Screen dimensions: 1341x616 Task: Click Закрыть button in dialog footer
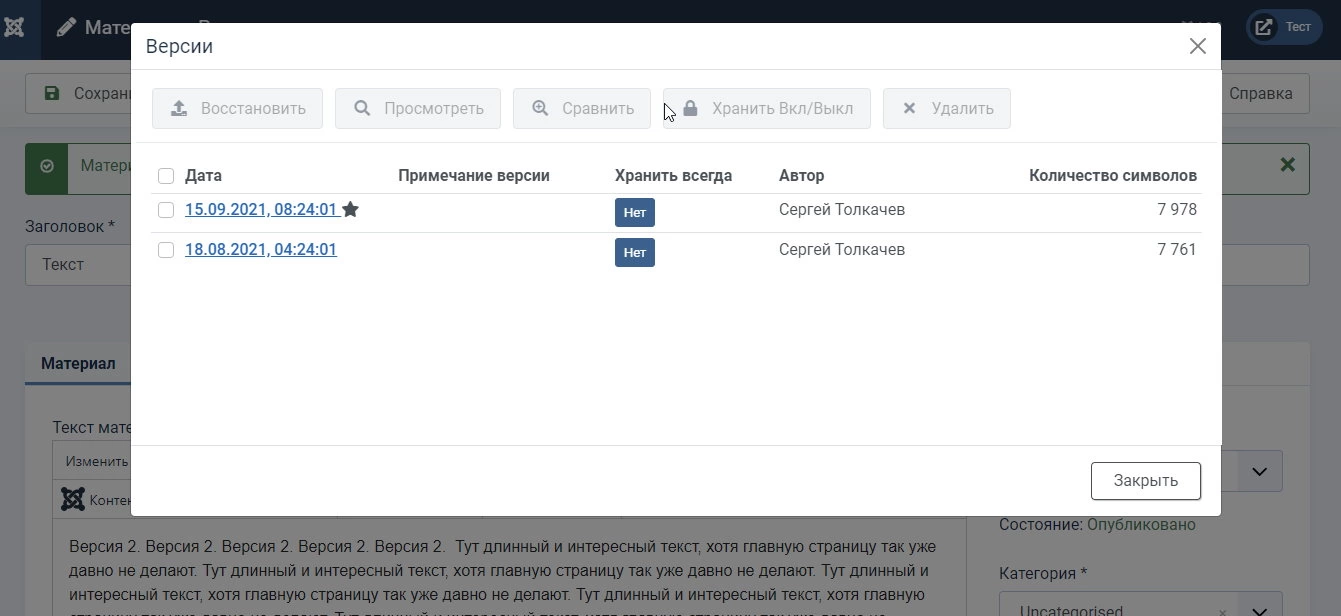(1146, 481)
